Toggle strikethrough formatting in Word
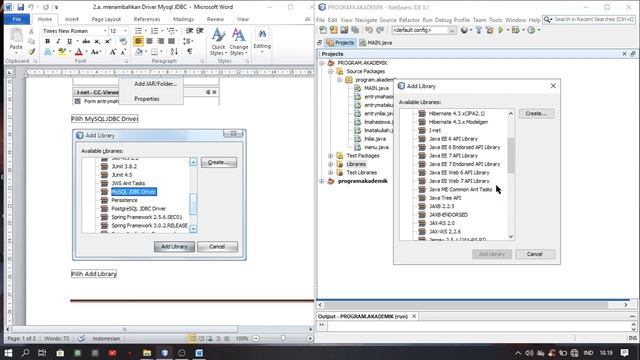 coord(86,41)
